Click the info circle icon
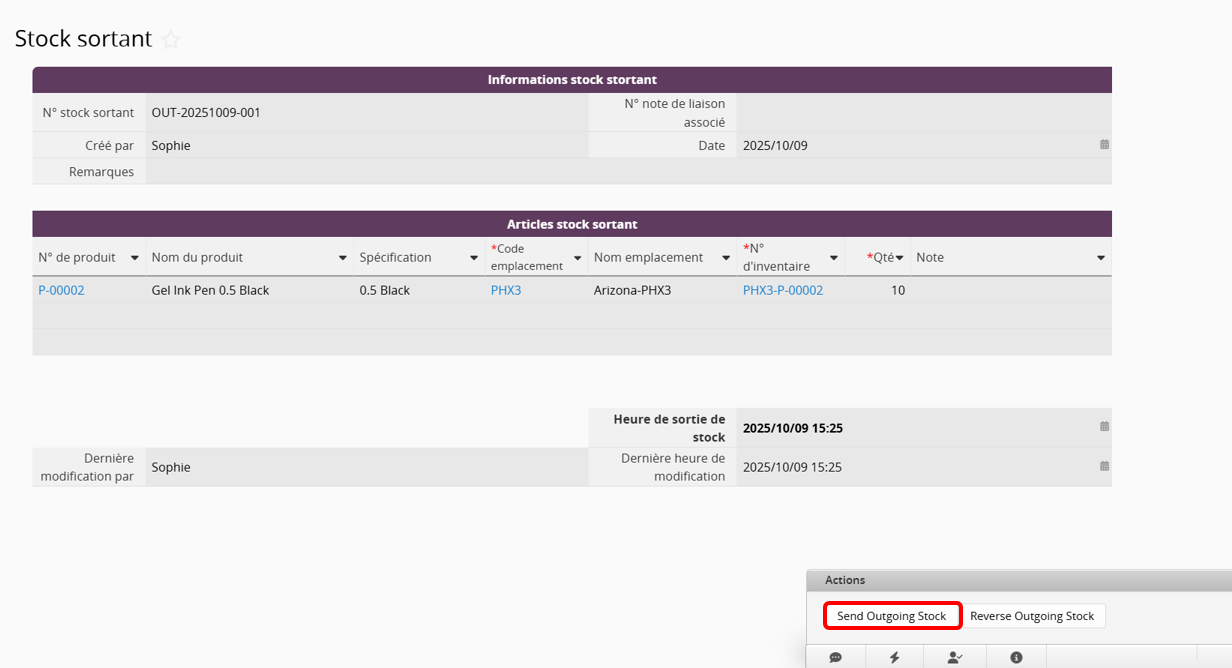1232x668 pixels. 1016,657
